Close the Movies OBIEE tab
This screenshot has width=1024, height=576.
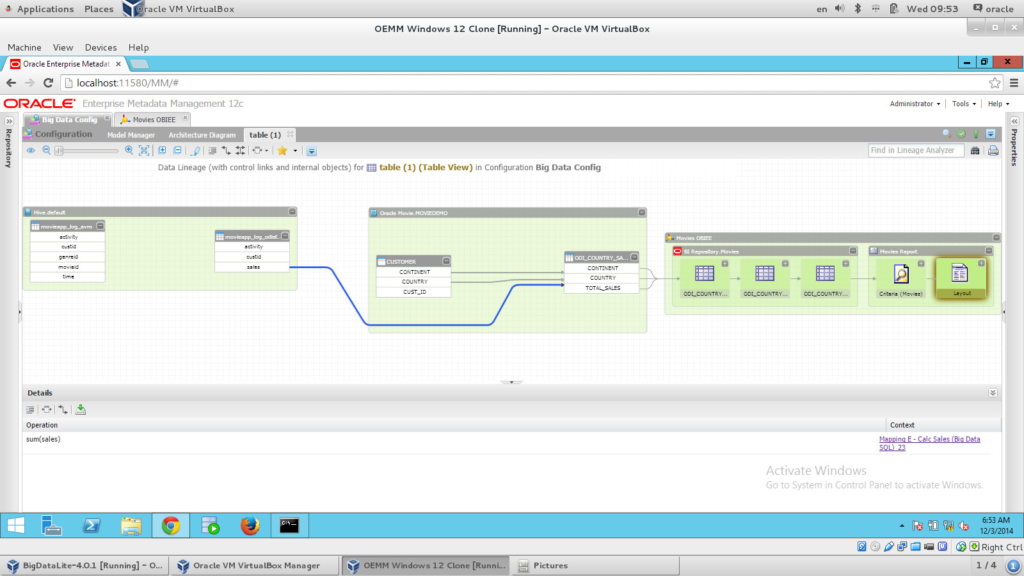click(x=185, y=118)
